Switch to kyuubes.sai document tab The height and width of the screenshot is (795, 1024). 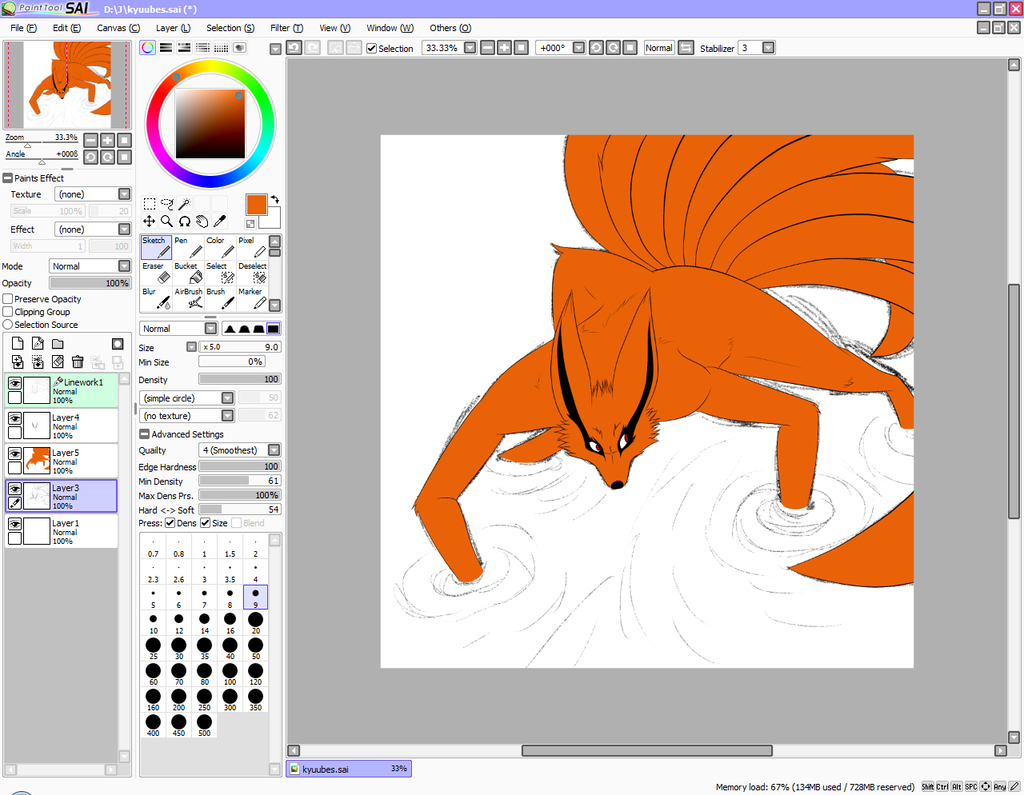point(349,769)
